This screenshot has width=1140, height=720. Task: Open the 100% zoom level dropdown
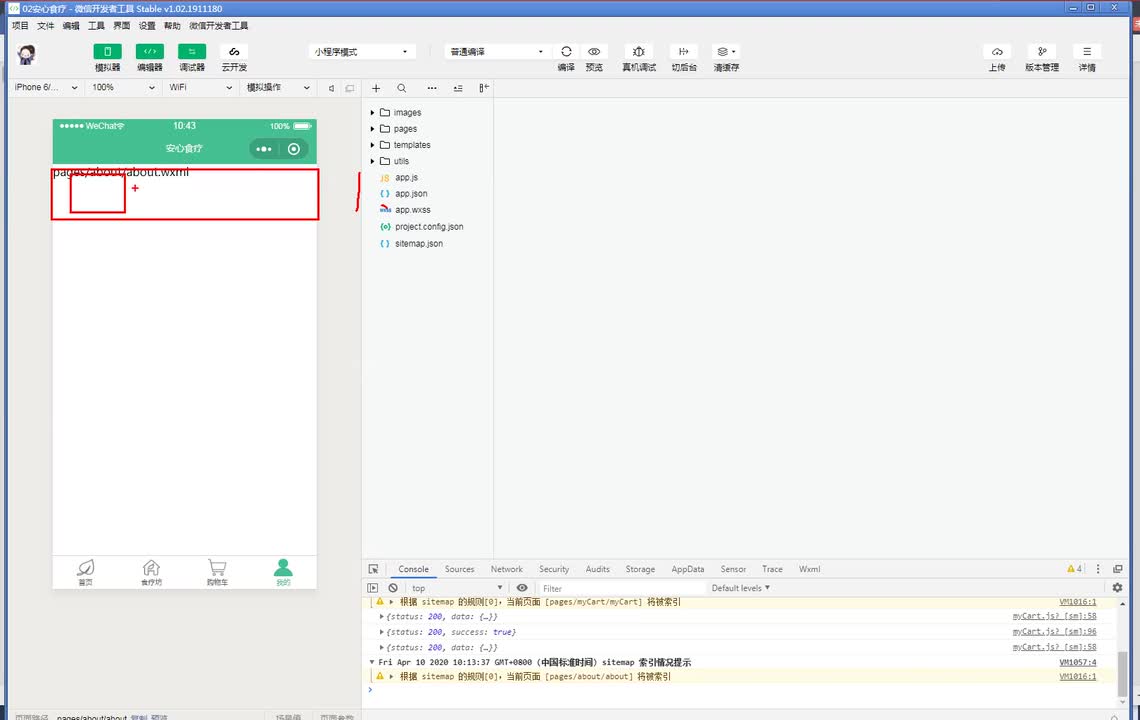tap(123, 87)
